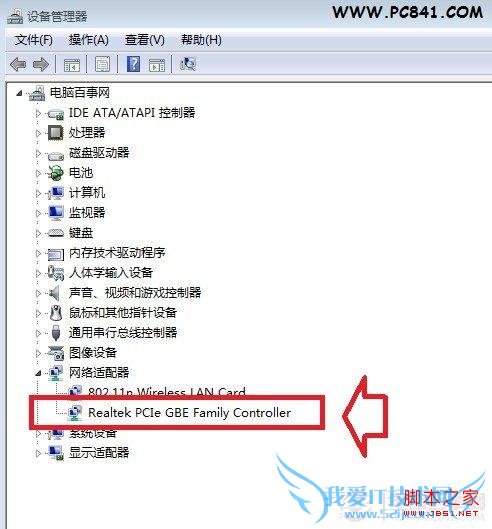The image size is (492, 529).
Task: Select the 声音、视频和游戏控制器 item
Action: [135, 293]
